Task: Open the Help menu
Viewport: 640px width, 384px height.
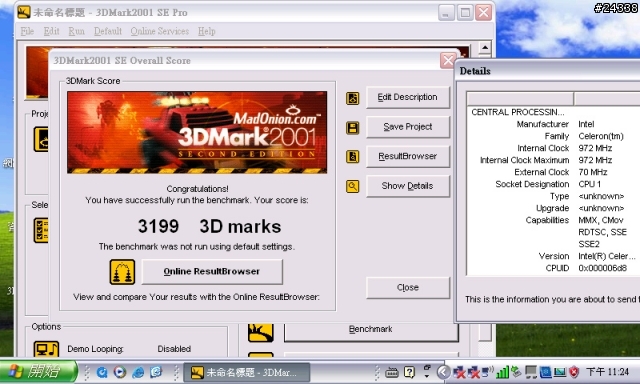Action: 207,31
